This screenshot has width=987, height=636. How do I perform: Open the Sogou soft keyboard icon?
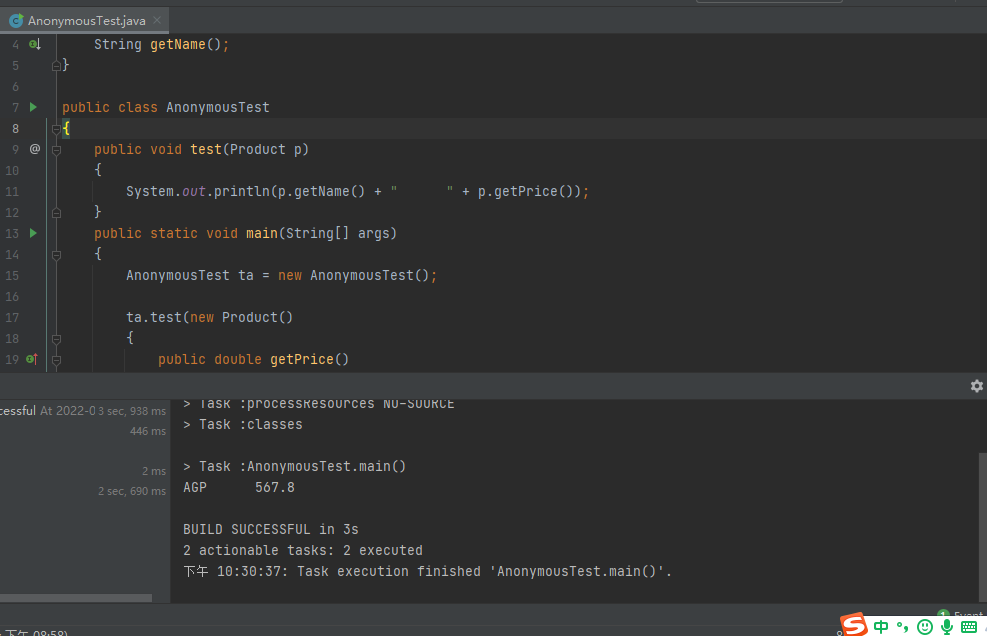[968, 626]
